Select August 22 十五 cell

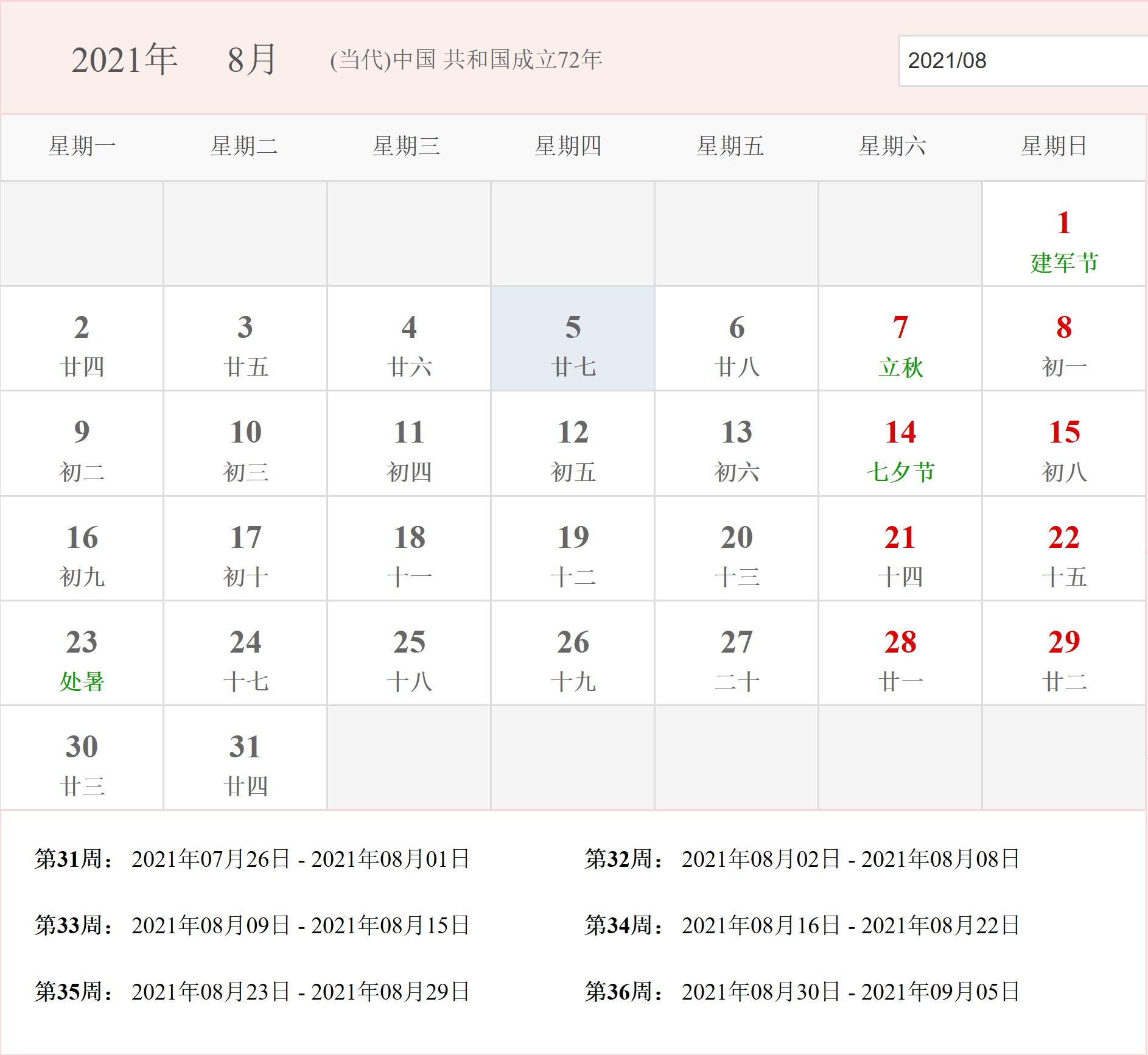coord(1064,549)
